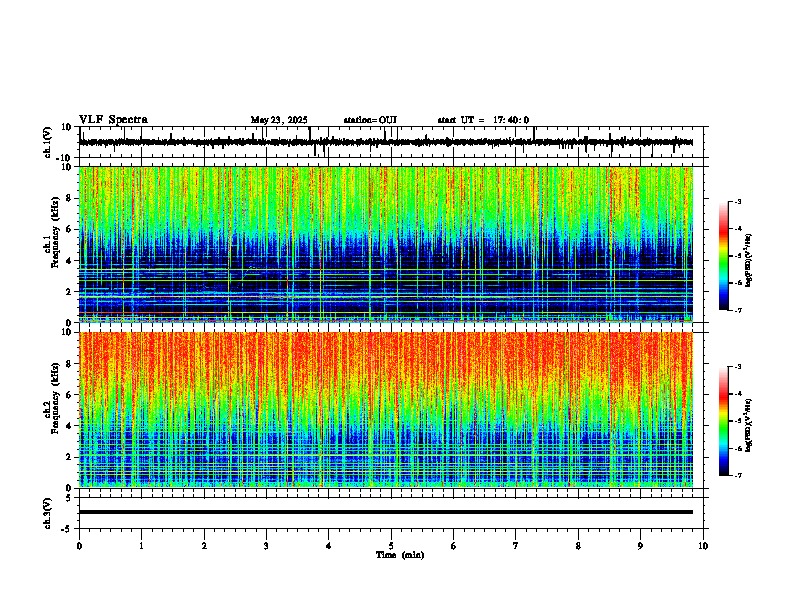The width and height of the screenshot is (792, 612).
Task: Click time-axis tick label "6"
Action: (454, 546)
